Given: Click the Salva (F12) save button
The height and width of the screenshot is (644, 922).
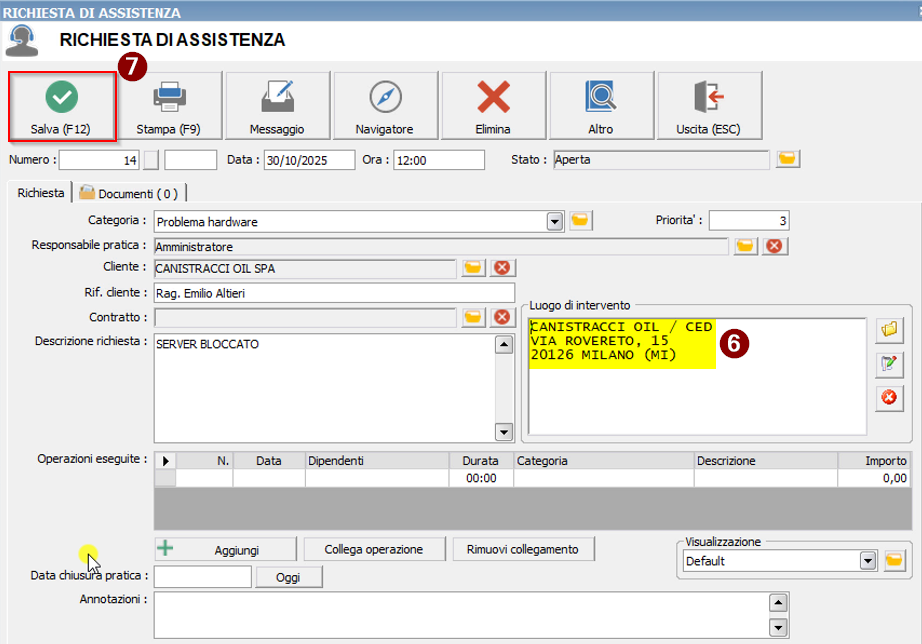Looking at the screenshot, I should (62, 106).
